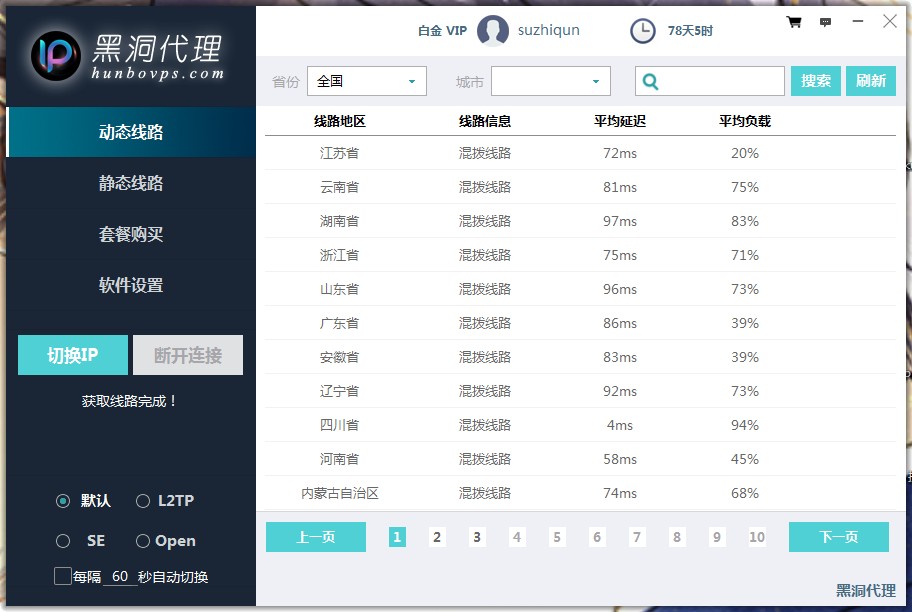Minimize the proxy window
This screenshot has height=612, width=912.
858,21
